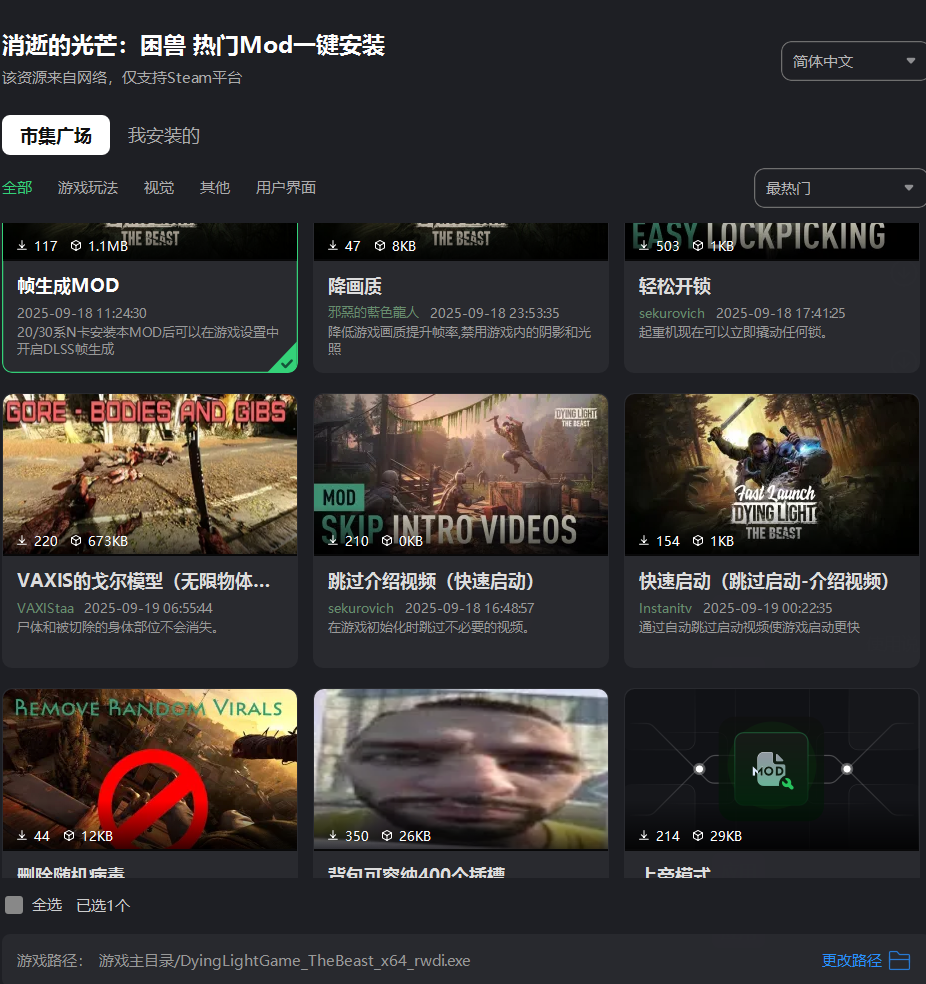Click the folder icon next to 更改路径
This screenshot has width=926, height=984.
tap(900, 960)
